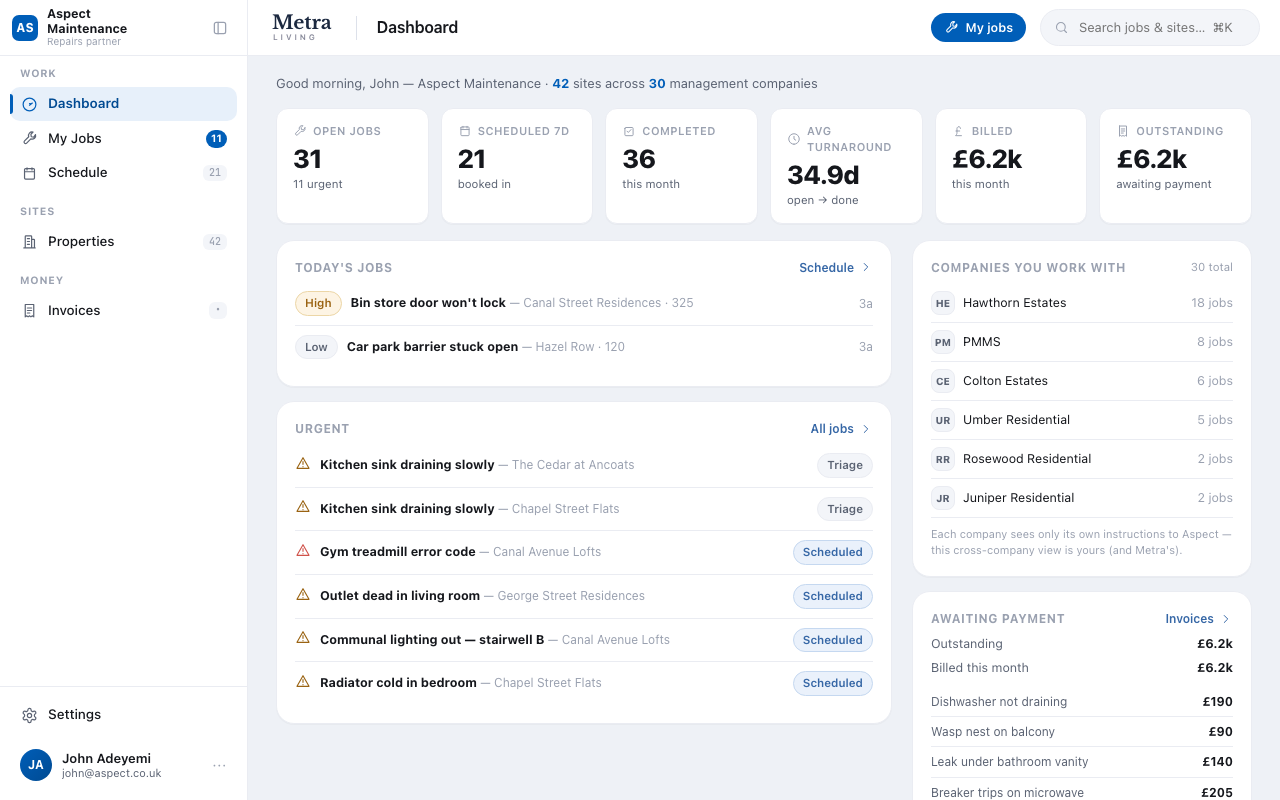Click Scheduled badge for Communal lighting out
Viewport: 1280px width, 800px height.
[x=833, y=640]
